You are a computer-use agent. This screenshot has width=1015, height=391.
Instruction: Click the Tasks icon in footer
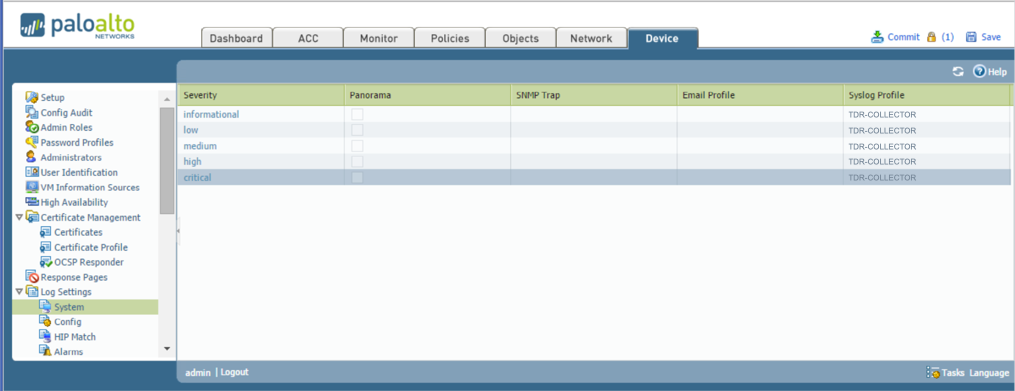[x=933, y=372]
